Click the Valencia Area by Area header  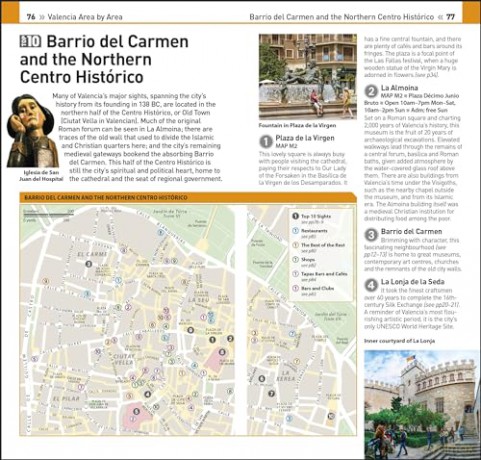point(85,17)
